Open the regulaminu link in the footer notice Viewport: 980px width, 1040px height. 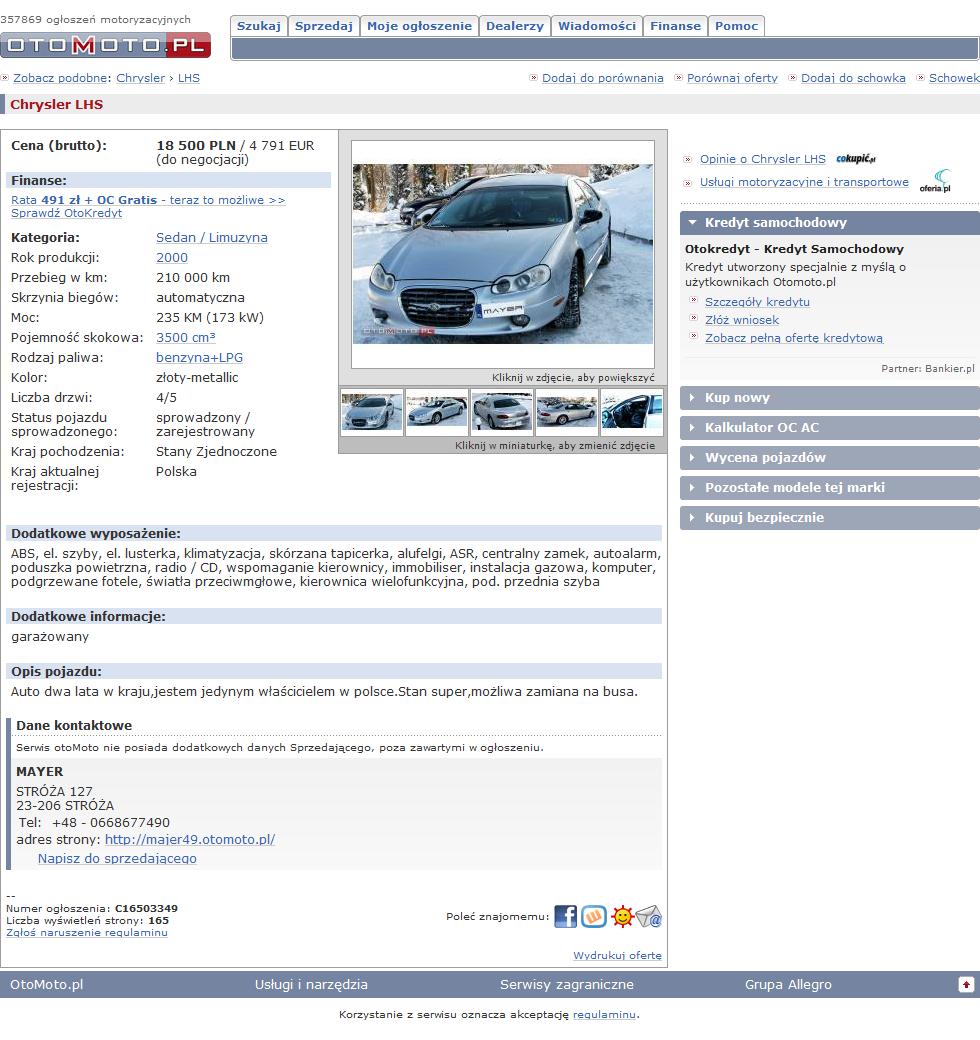[x=604, y=1015]
